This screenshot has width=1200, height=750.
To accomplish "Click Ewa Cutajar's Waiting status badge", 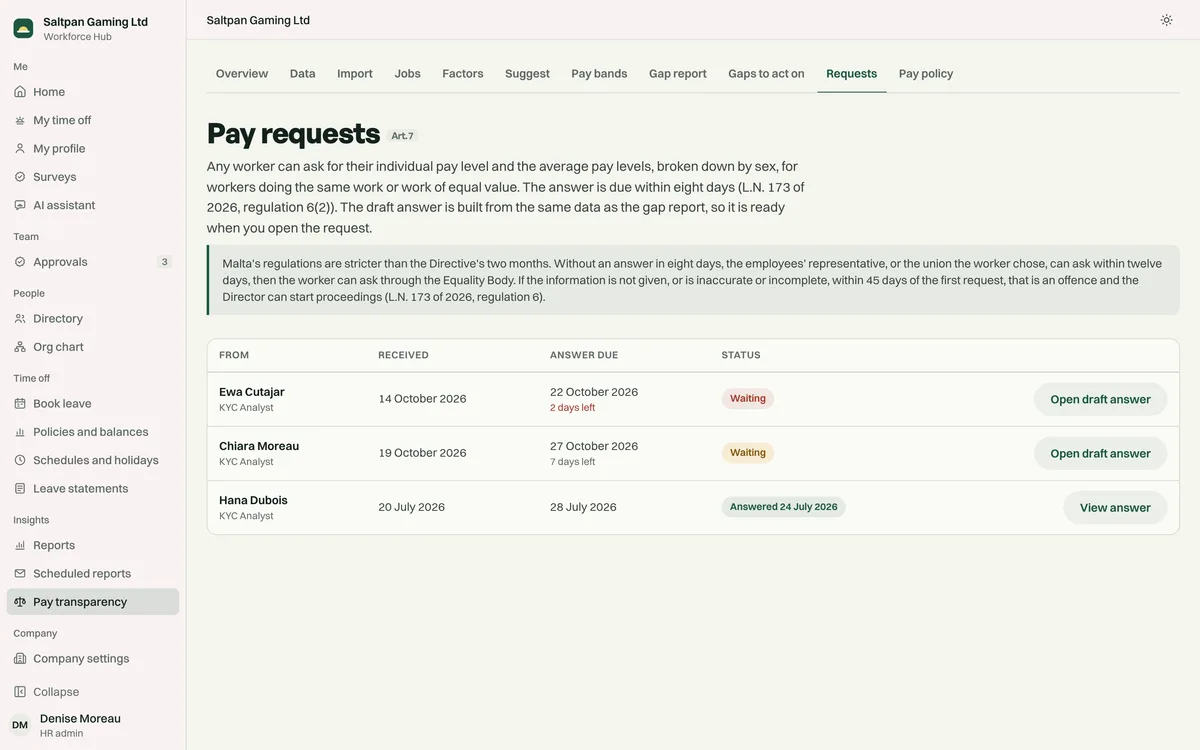I will click(x=748, y=398).
